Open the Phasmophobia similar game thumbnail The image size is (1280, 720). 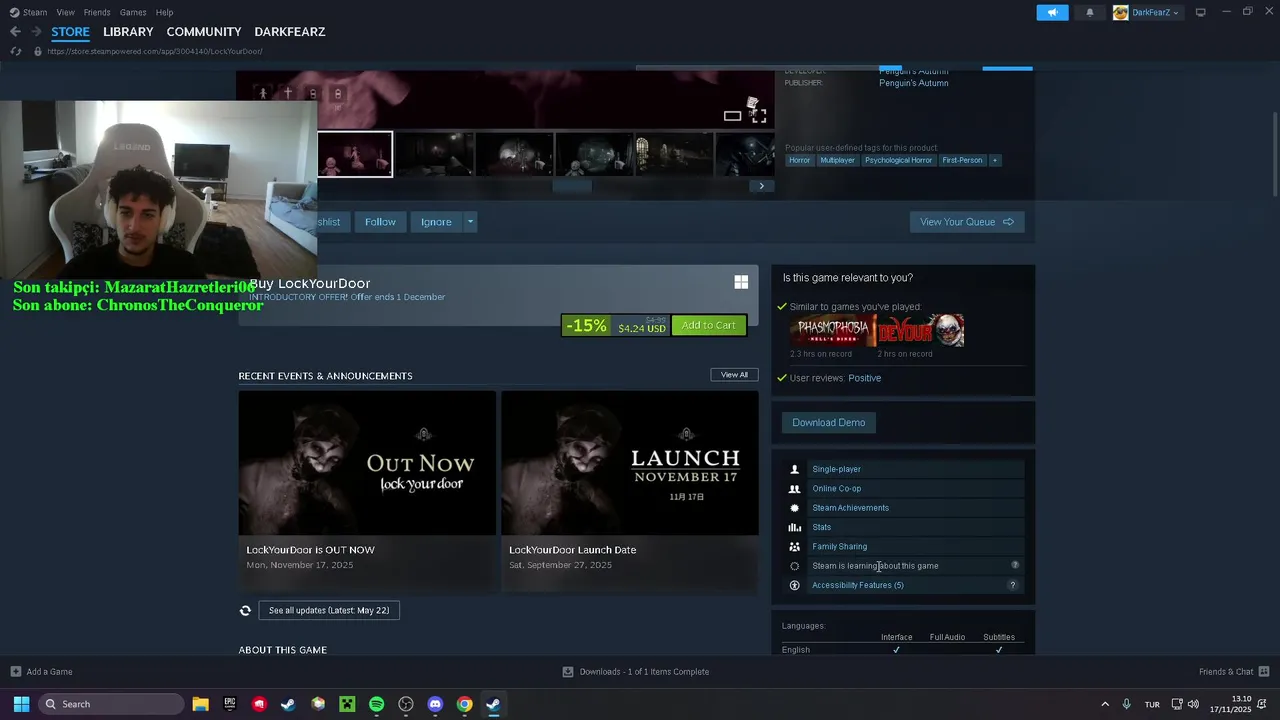[834, 330]
